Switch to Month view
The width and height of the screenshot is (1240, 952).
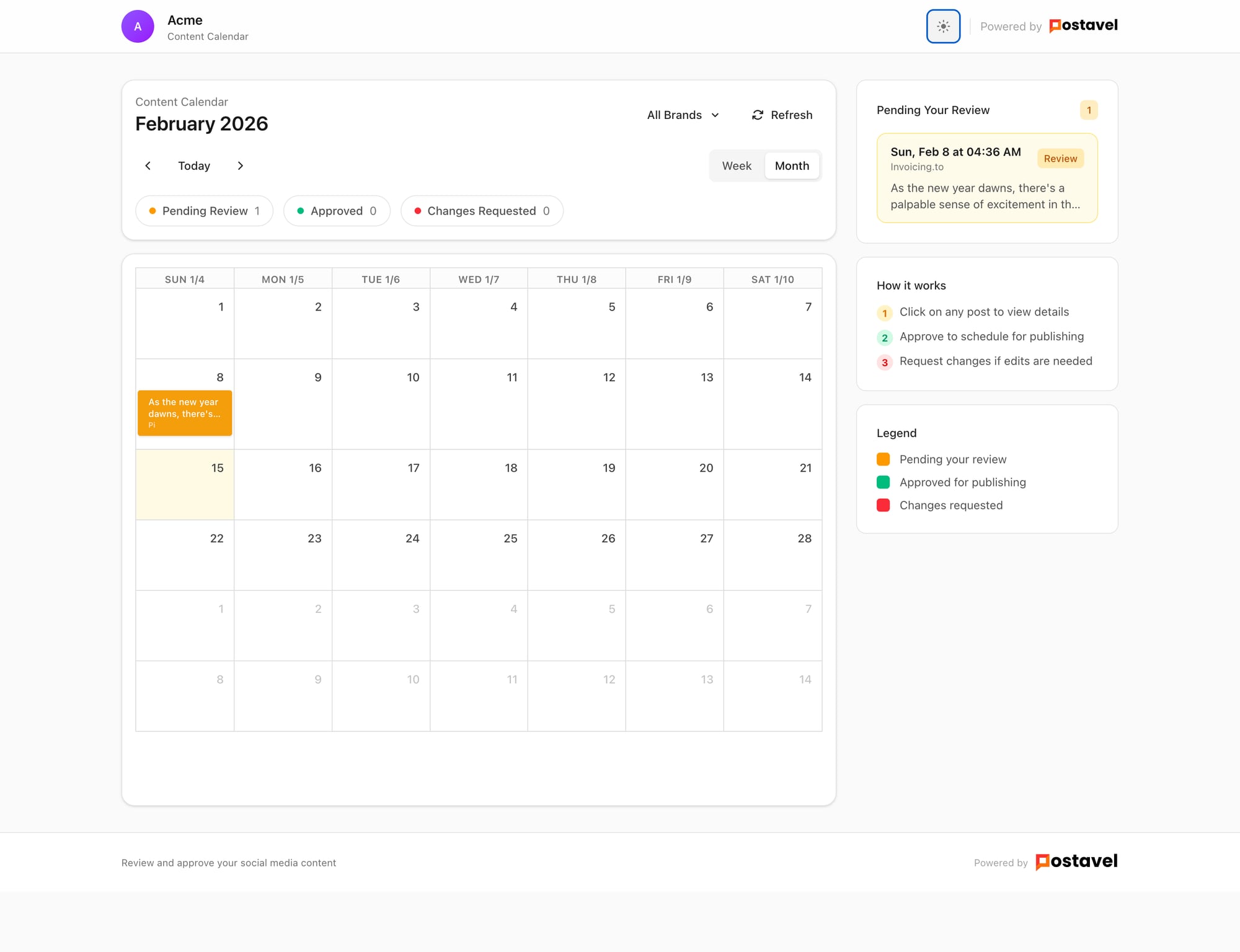click(x=792, y=165)
